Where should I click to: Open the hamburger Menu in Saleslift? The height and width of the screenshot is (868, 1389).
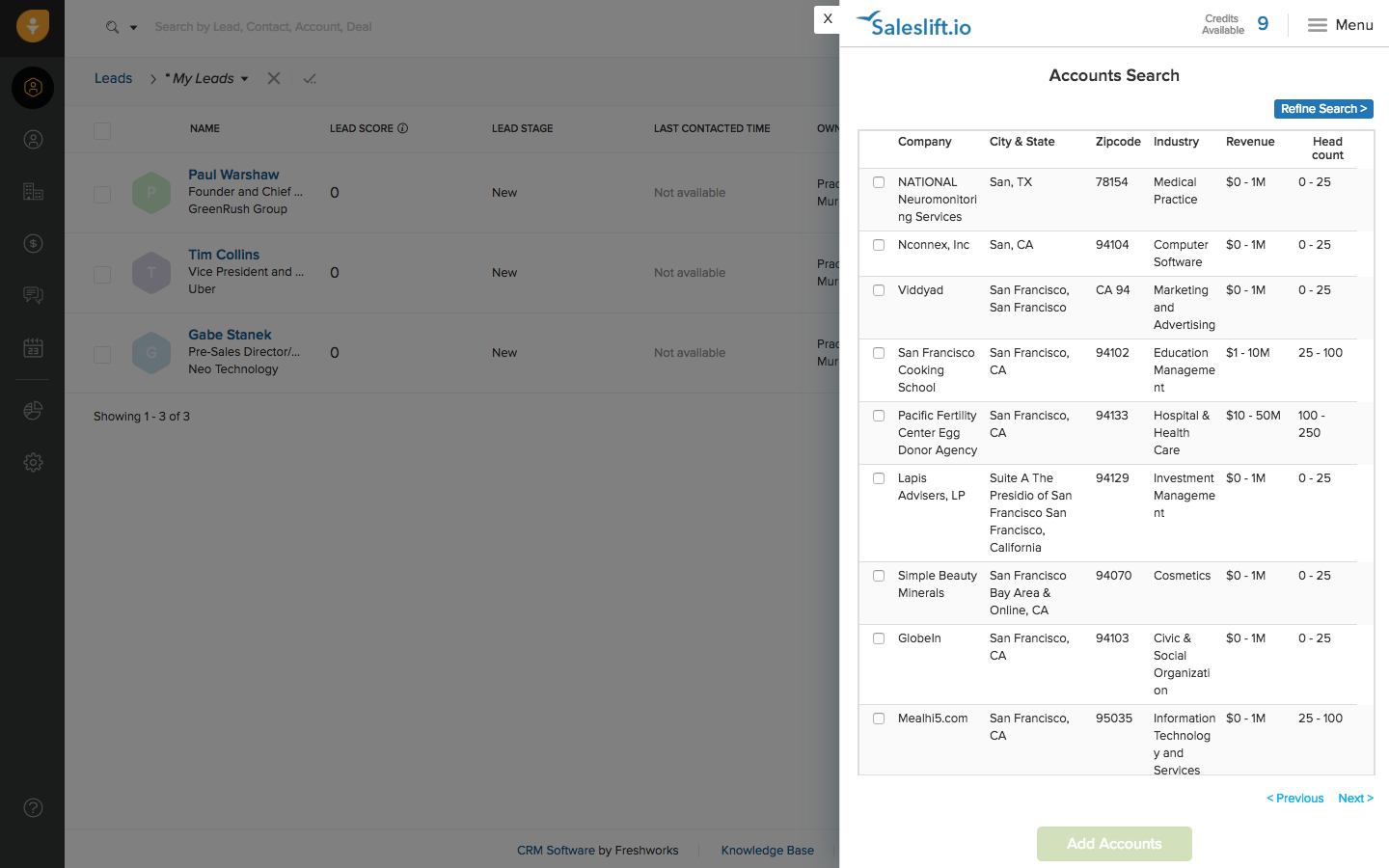click(1340, 25)
